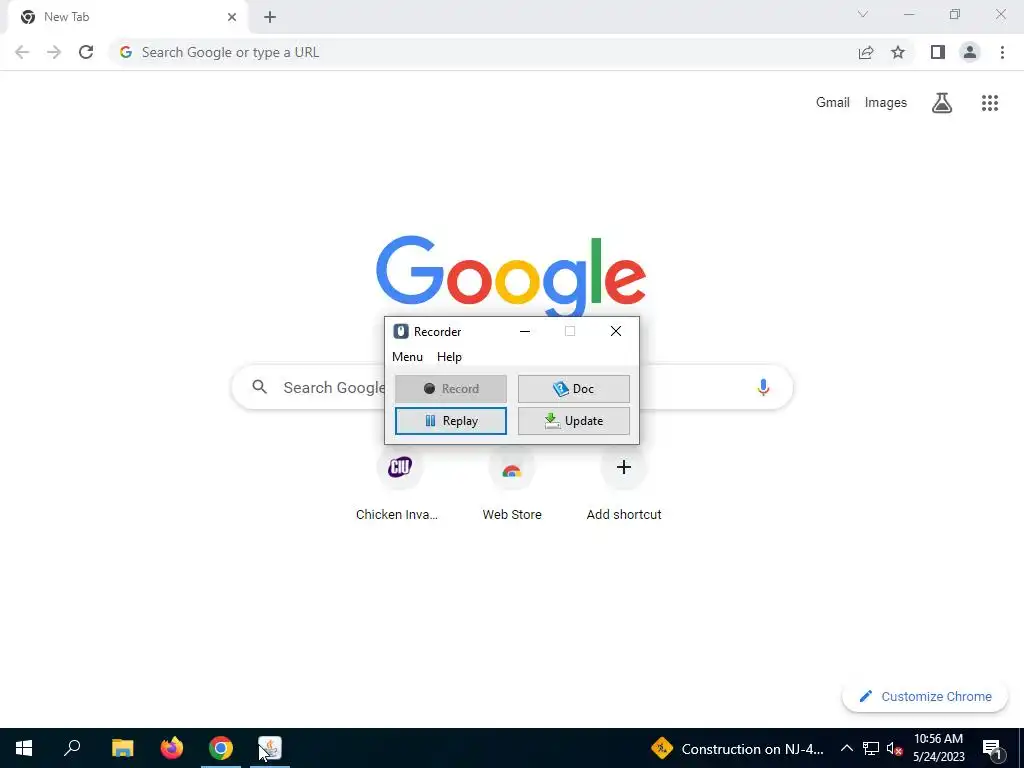Go back with browser back arrow

[22, 52]
